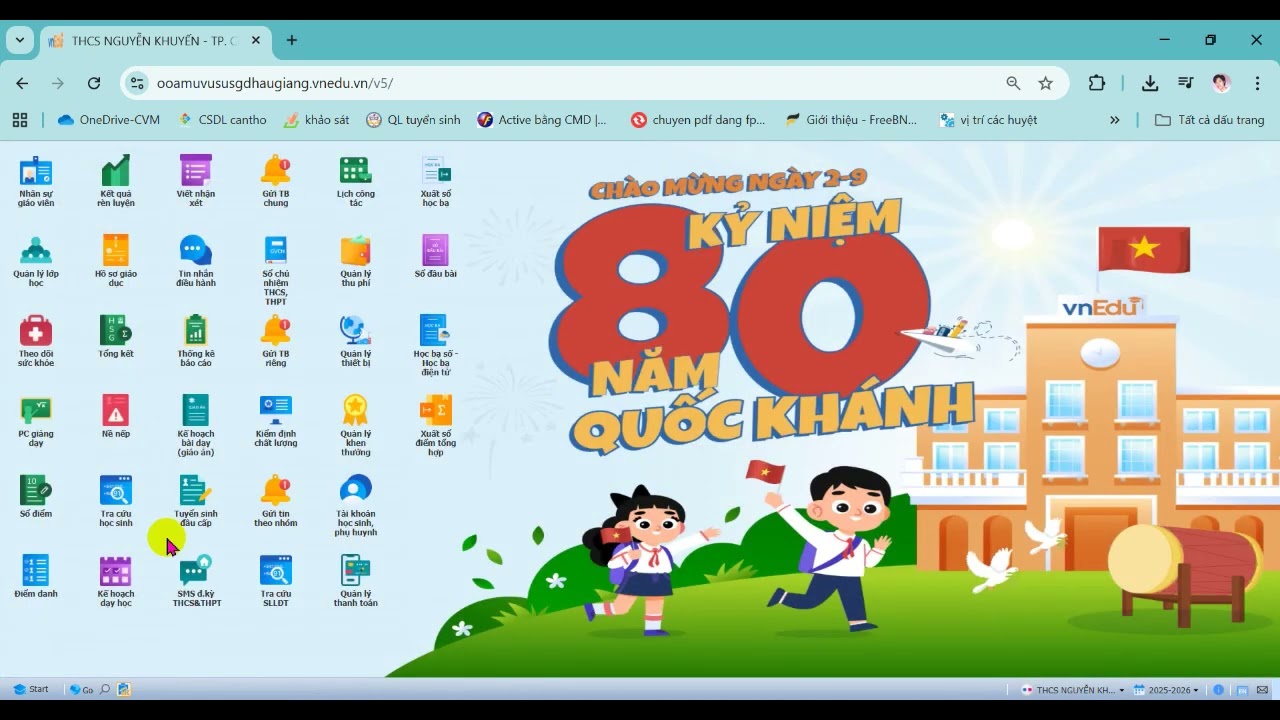This screenshot has width=1280, height=720.
Task: Open Quản lý thiết bị icon
Action: (x=356, y=341)
